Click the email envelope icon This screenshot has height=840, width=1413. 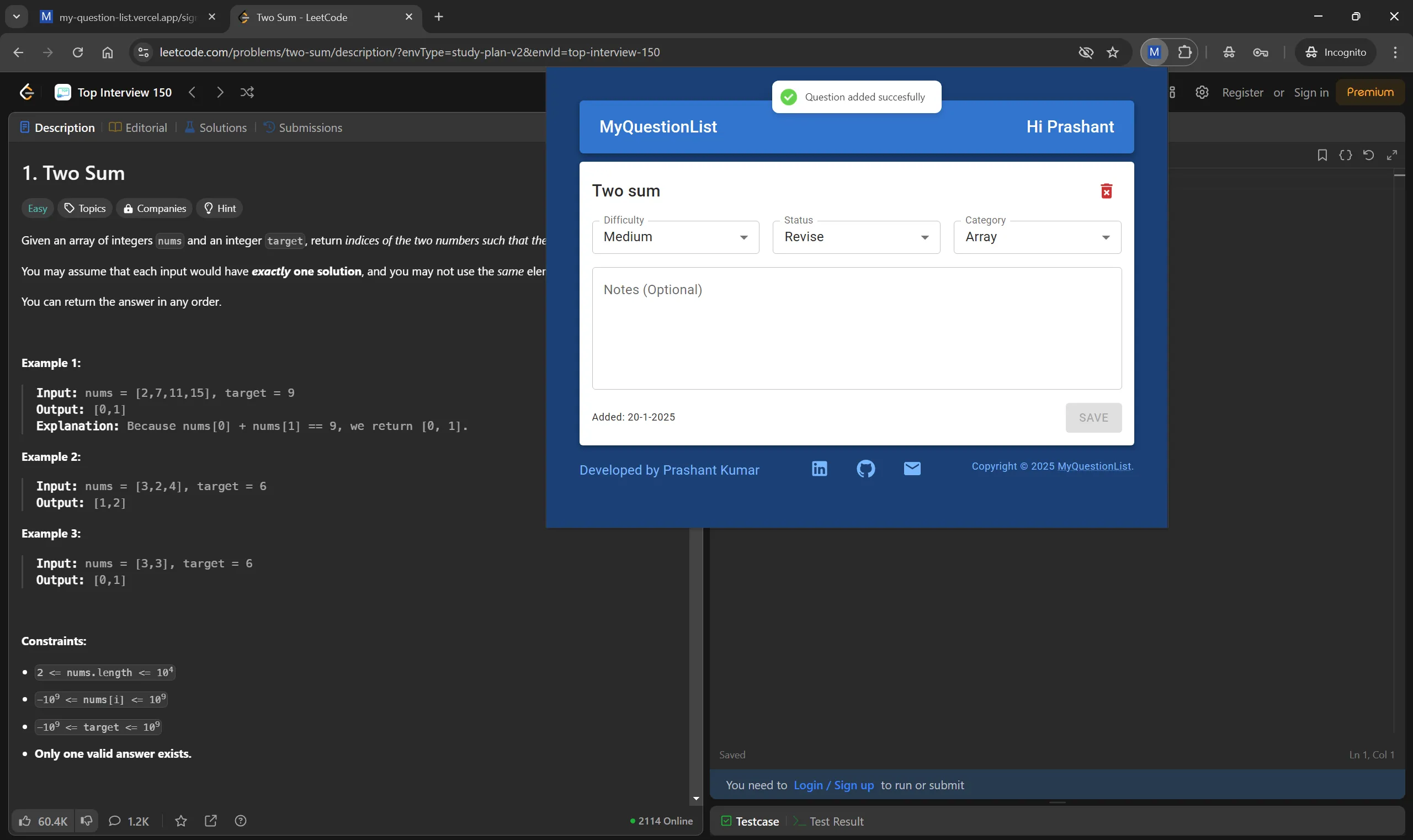tap(912, 469)
